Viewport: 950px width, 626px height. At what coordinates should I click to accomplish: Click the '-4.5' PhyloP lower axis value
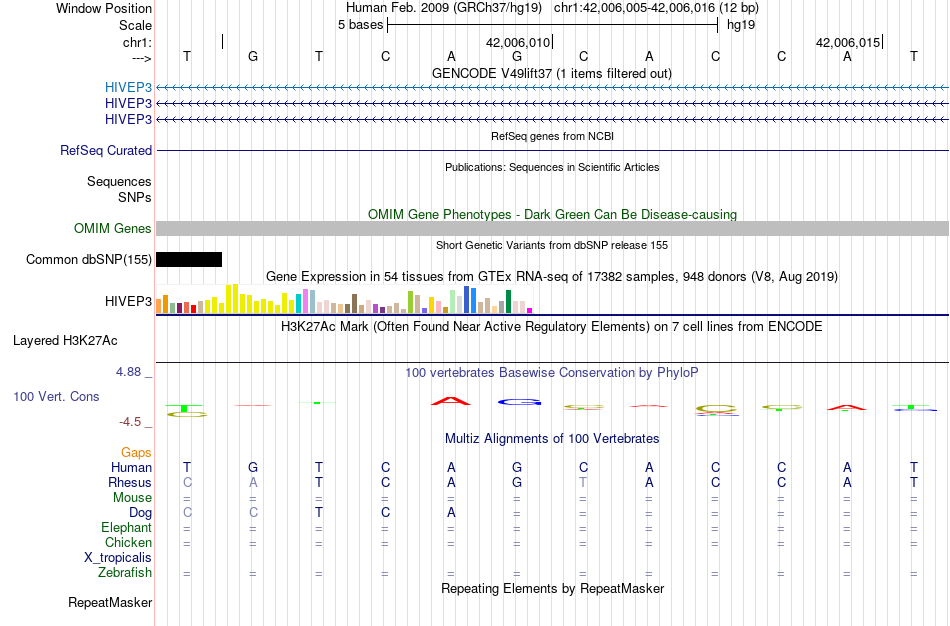(130, 422)
